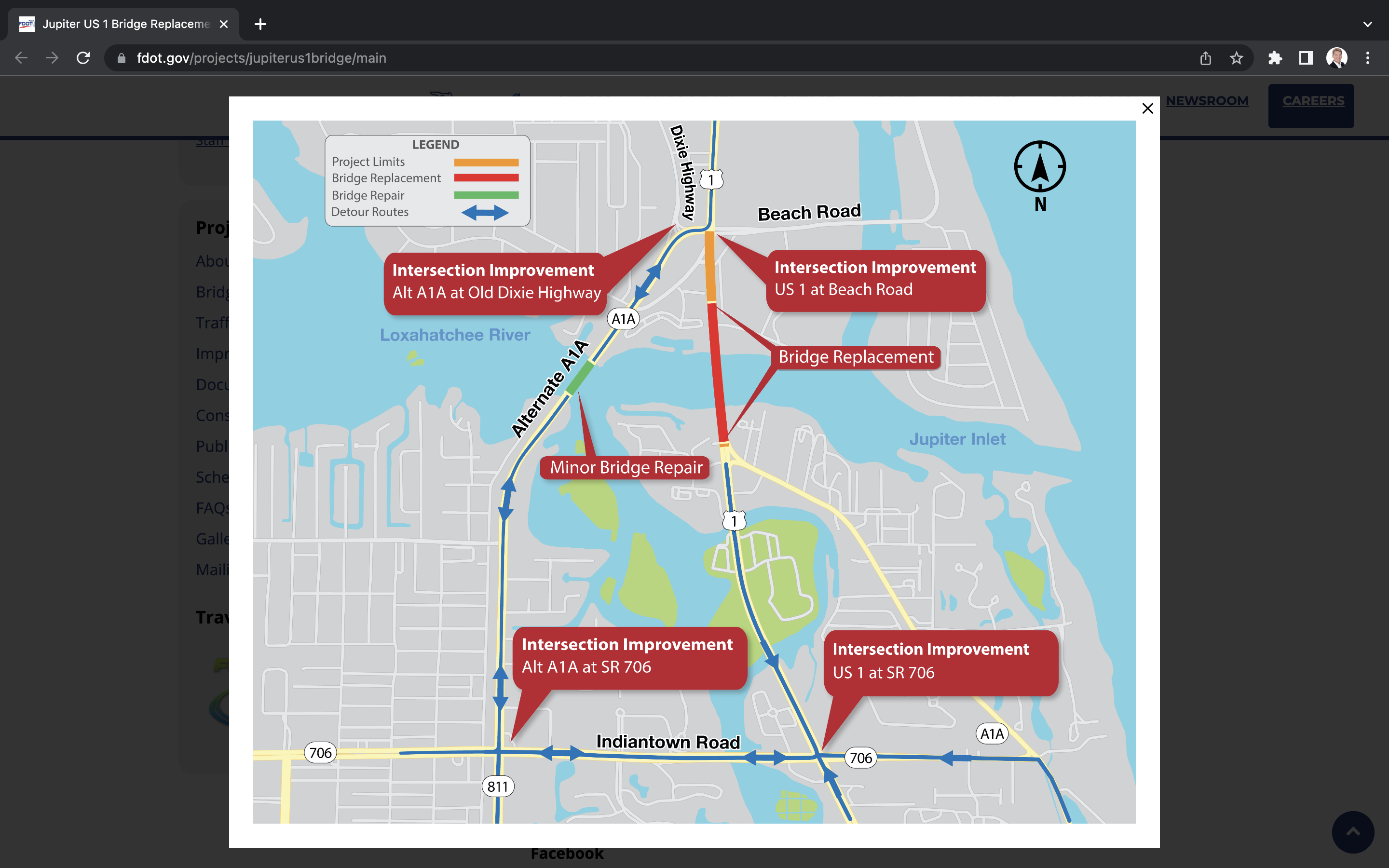Click the Minor Bridge Repair callout
The height and width of the screenshot is (868, 1389).
pos(626,467)
